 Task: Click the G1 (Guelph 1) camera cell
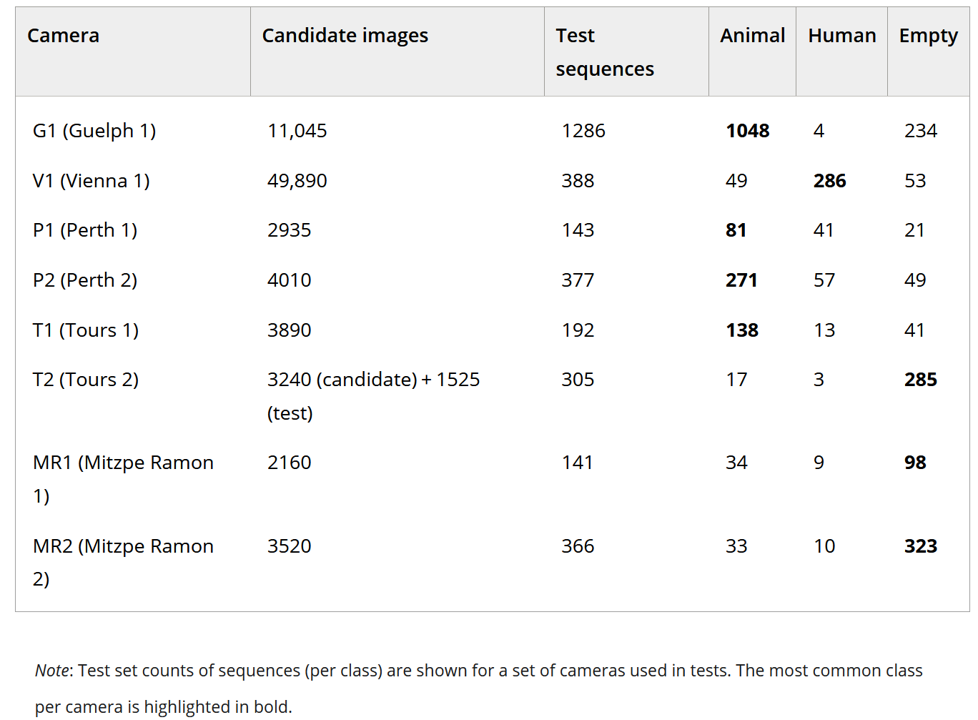pos(94,130)
